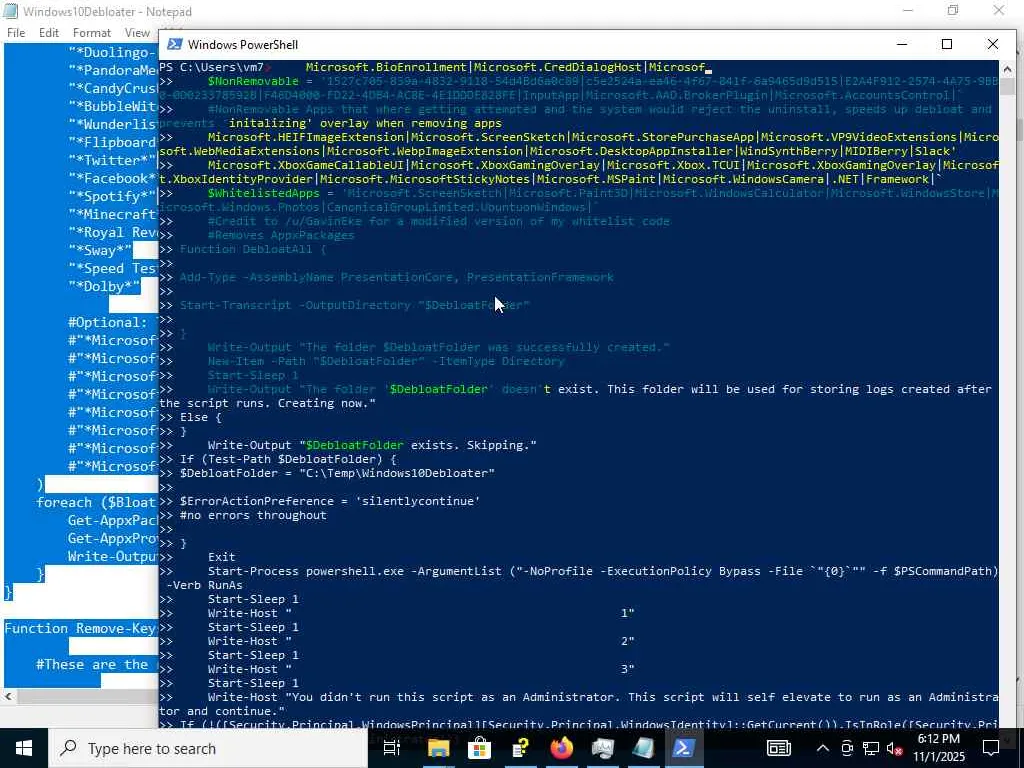Open the monitor icon taskbar app

602,748
